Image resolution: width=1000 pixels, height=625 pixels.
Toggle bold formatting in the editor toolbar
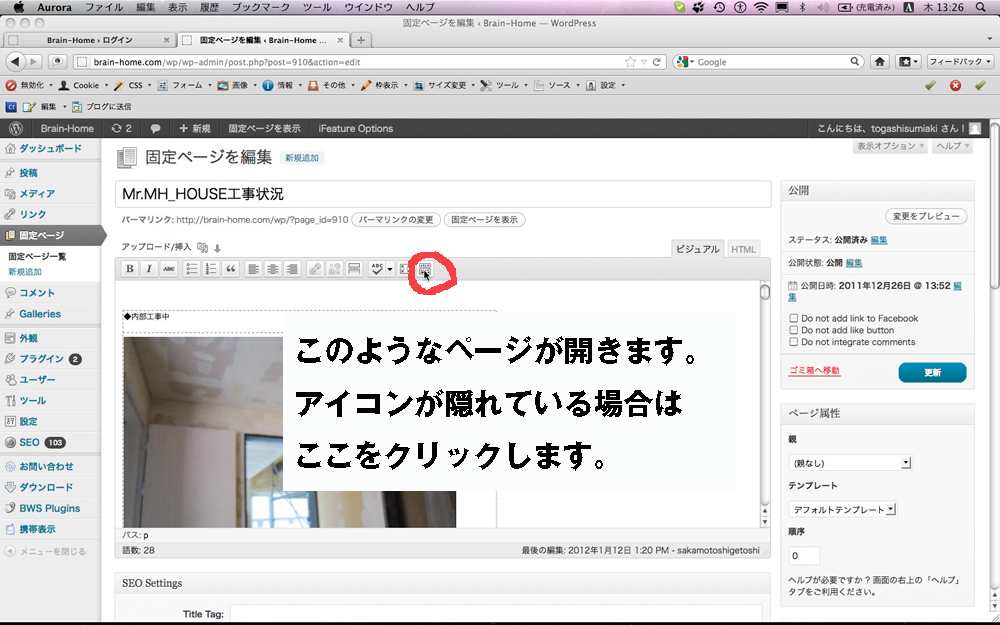click(129, 269)
